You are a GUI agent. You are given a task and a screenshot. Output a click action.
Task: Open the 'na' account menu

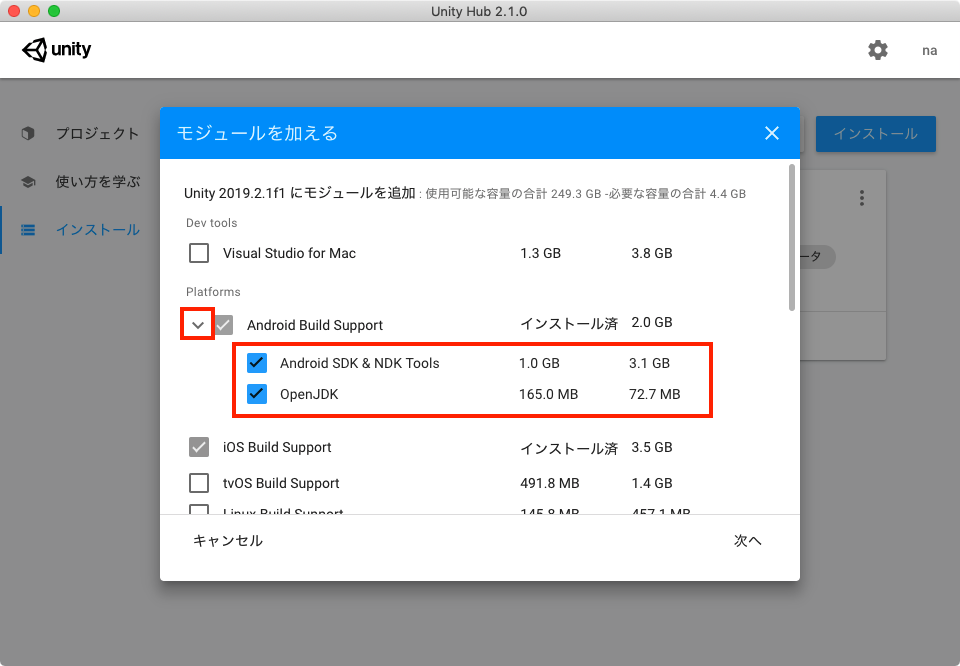coord(929,51)
